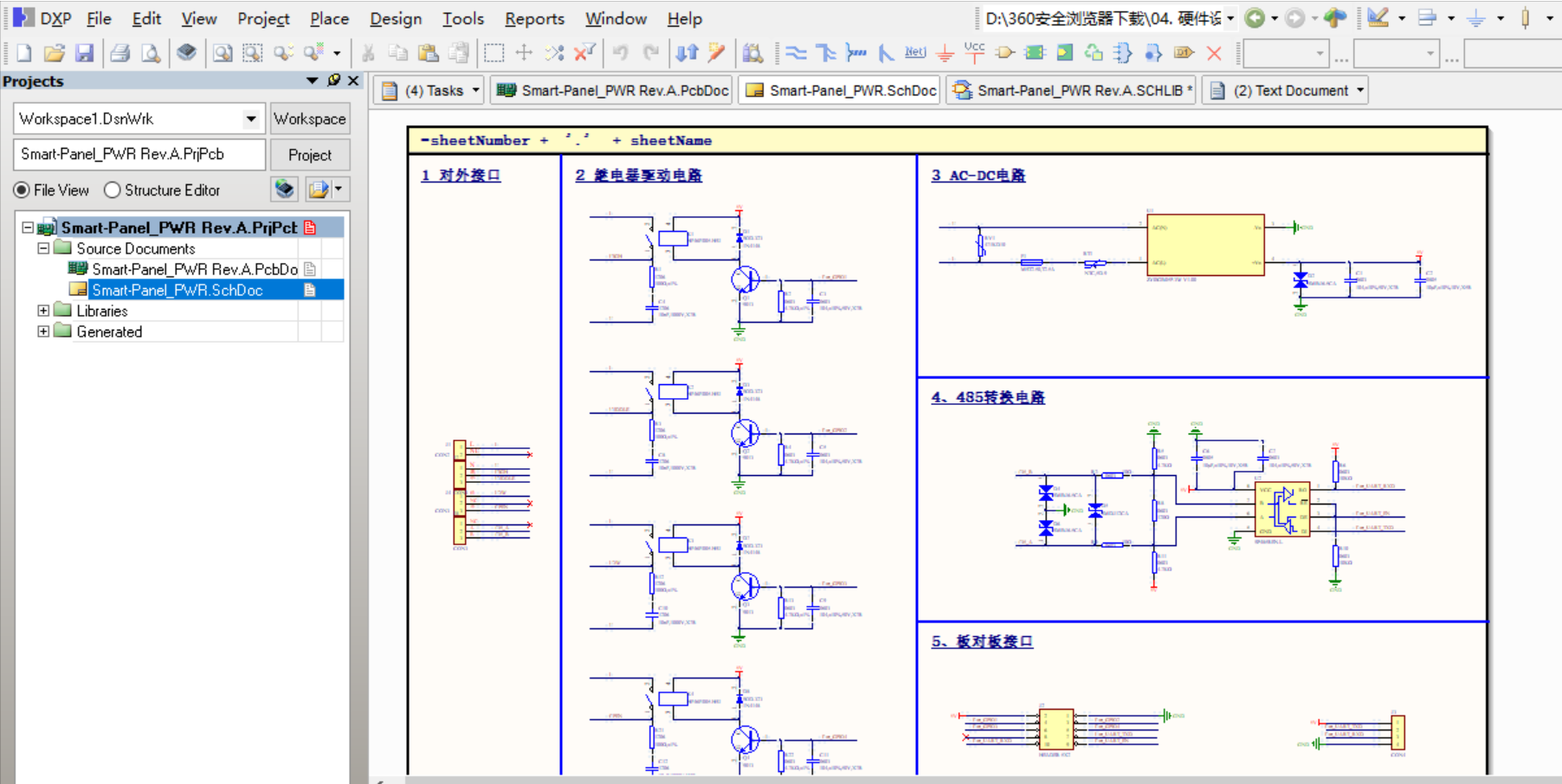Choose the Structure Editor radio button

point(112,190)
